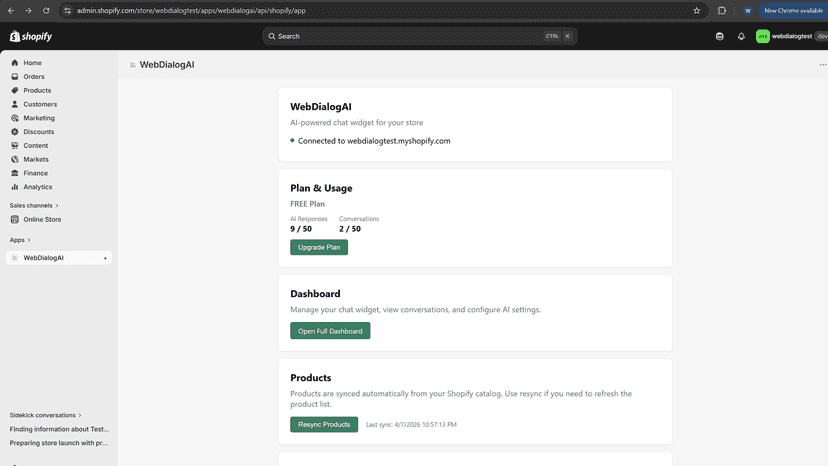
Task: Click the Shopify logo
Action: tap(31, 36)
